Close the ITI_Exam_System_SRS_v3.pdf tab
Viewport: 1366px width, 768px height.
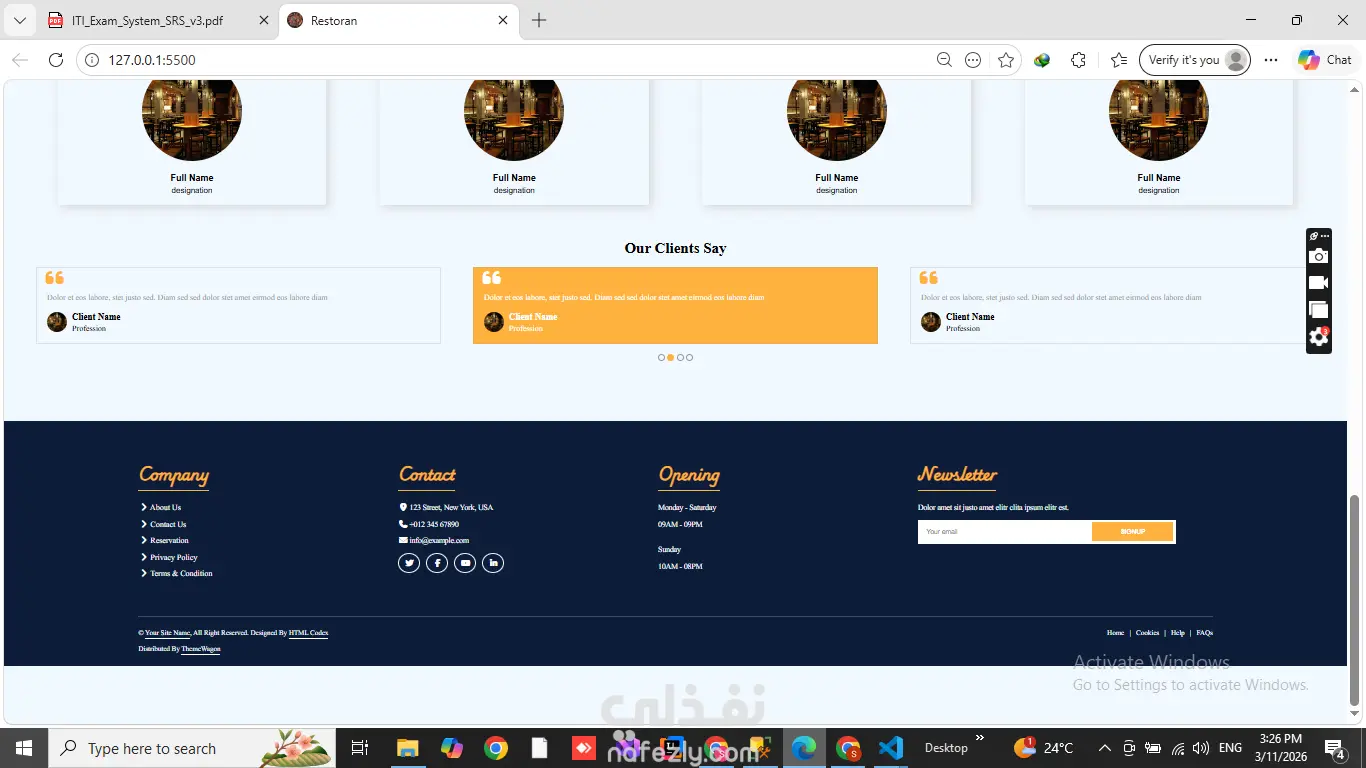[x=262, y=20]
